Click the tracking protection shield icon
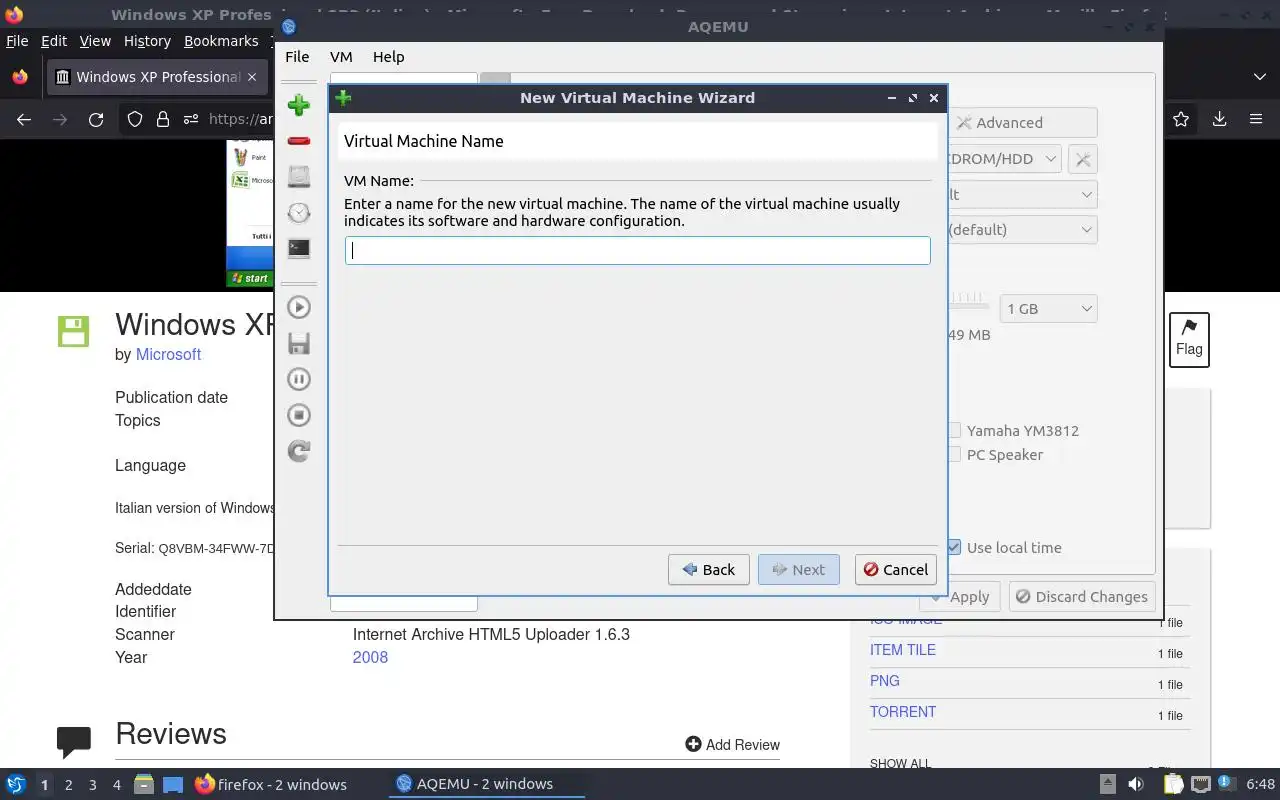This screenshot has height=800, width=1280. pyautogui.click(x=135, y=119)
